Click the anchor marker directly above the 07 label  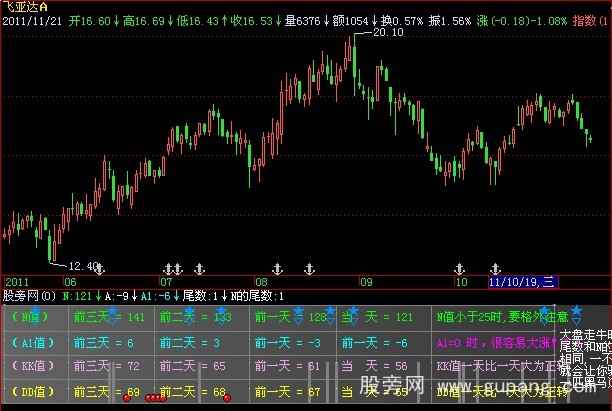coord(168,269)
